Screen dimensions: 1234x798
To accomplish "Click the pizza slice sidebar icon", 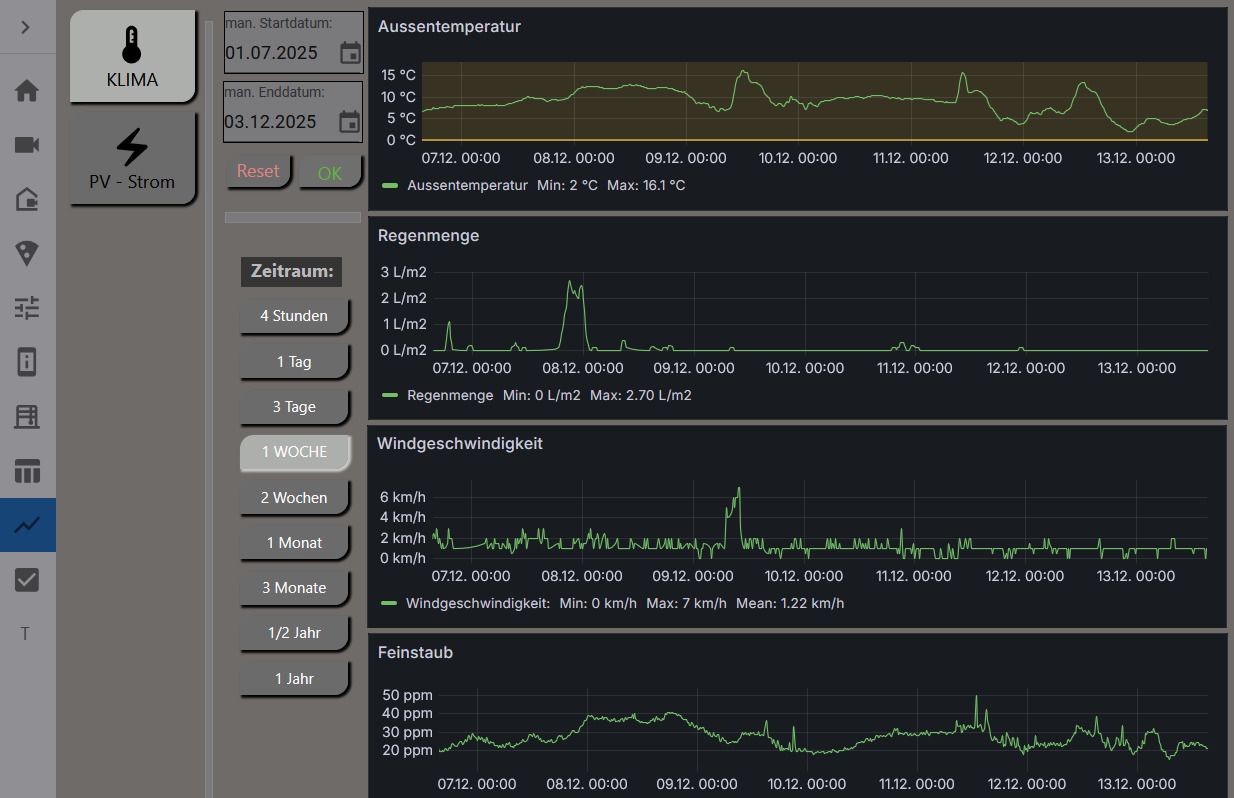I will [27, 254].
